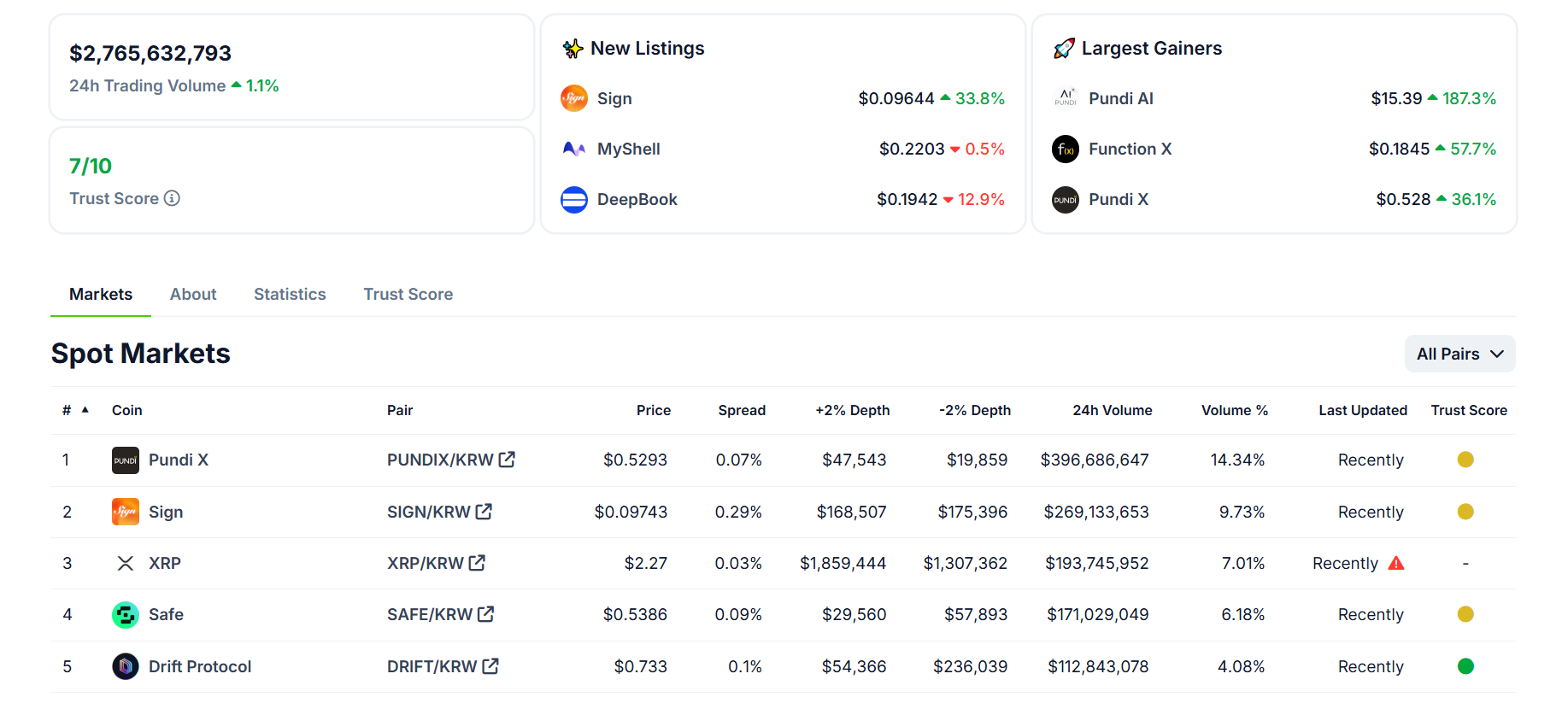Expand the All Pairs dropdown
Image resolution: width=1568 pixels, height=703 pixels.
pos(1459,354)
